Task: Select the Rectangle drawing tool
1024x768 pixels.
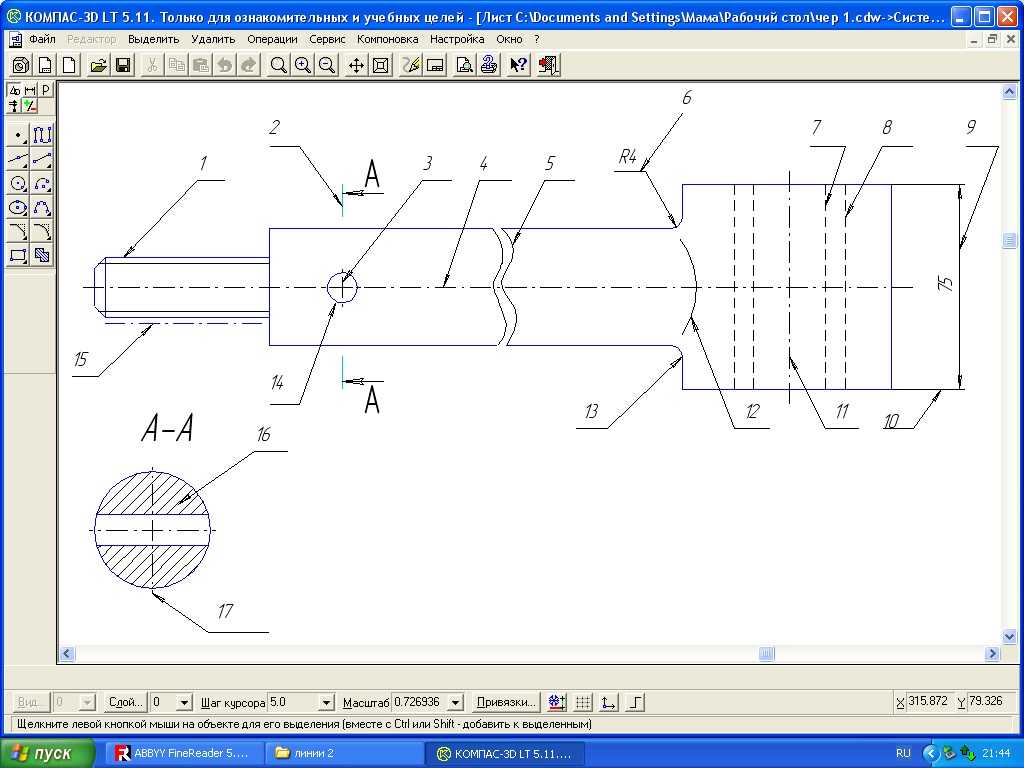Action: pos(17,256)
